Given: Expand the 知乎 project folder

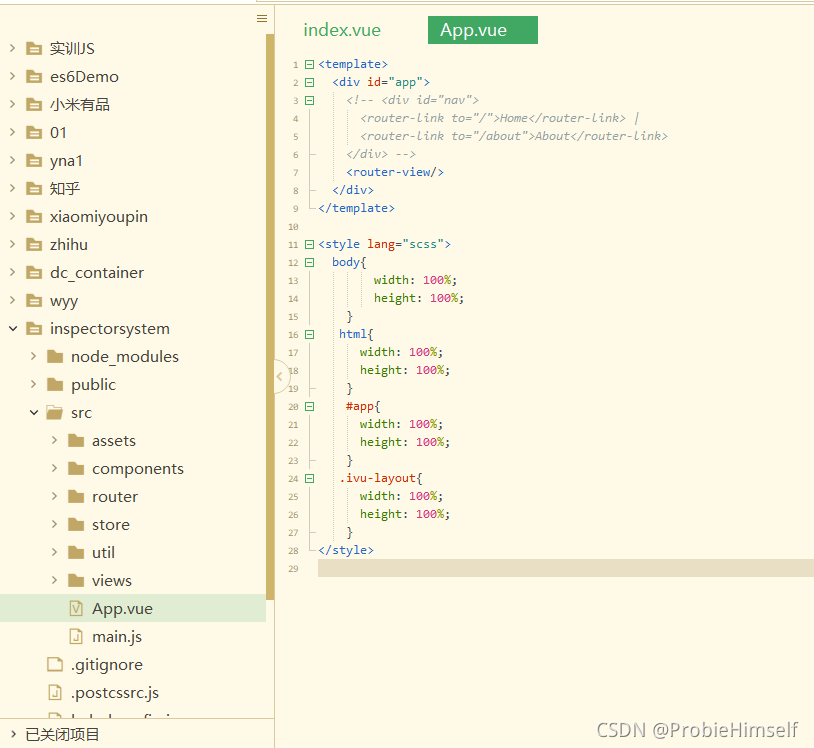Looking at the screenshot, I should click(x=12, y=188).
